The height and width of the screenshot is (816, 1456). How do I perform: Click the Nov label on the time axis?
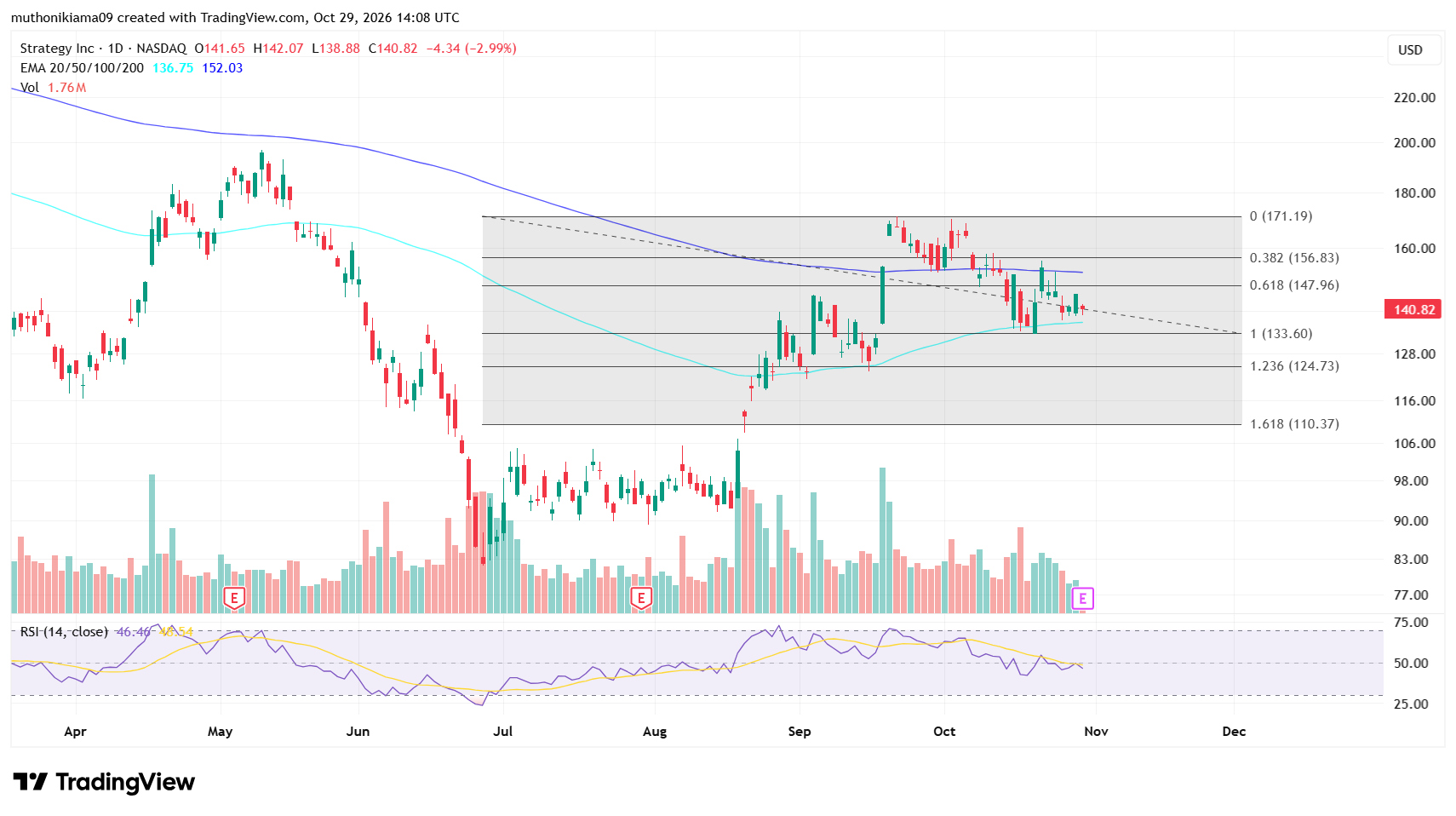(1096, 732)
